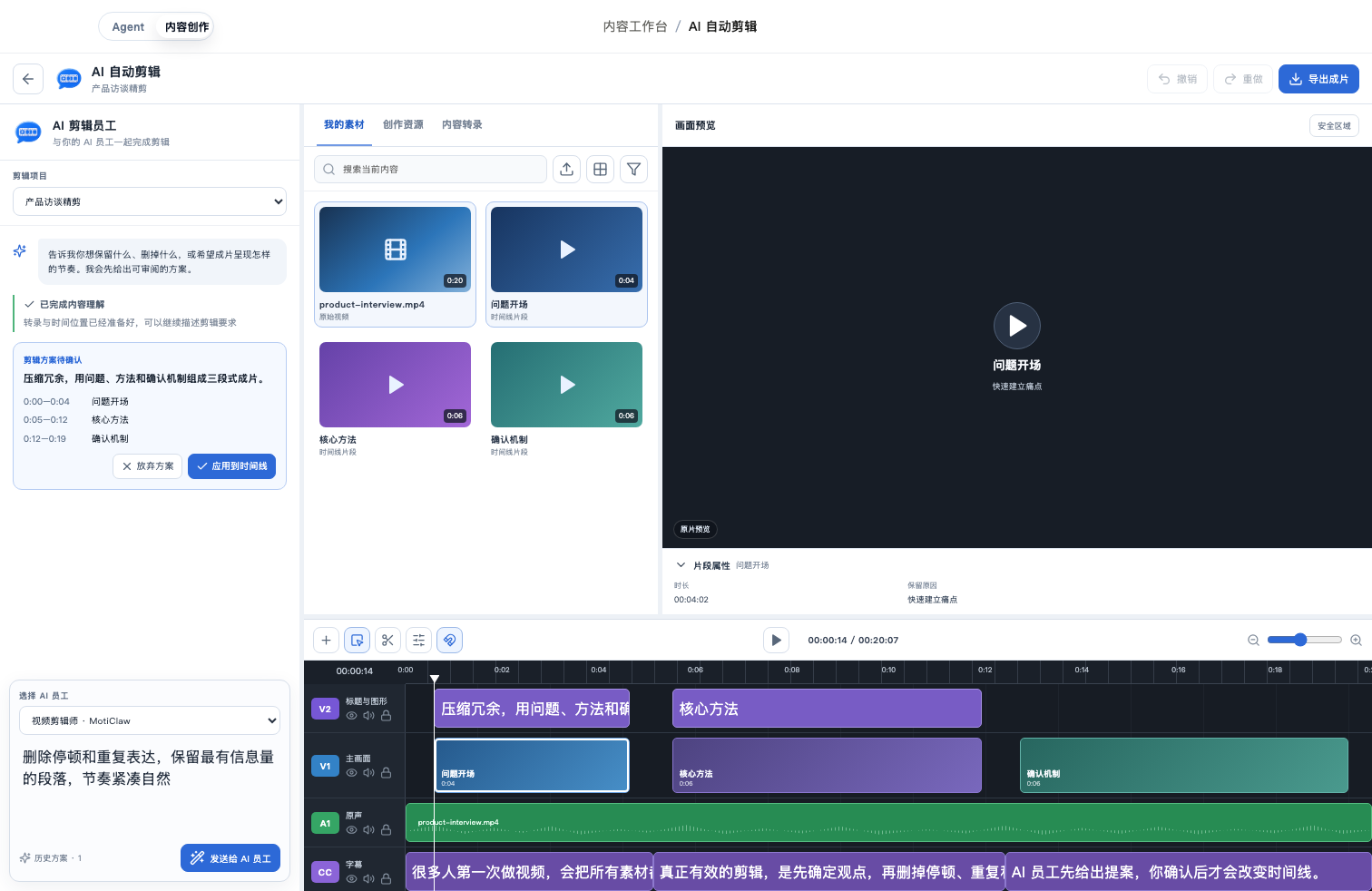Click the V2 track badge
Viewport: 1372px width, 891px height.
tap(325, 709)
